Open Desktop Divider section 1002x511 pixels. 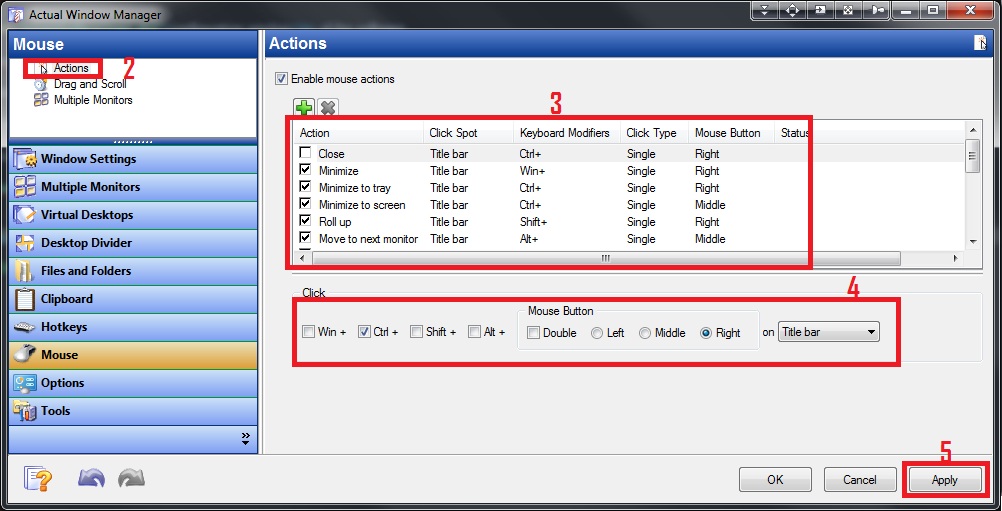pyautogui.click(x=133, y=243)
